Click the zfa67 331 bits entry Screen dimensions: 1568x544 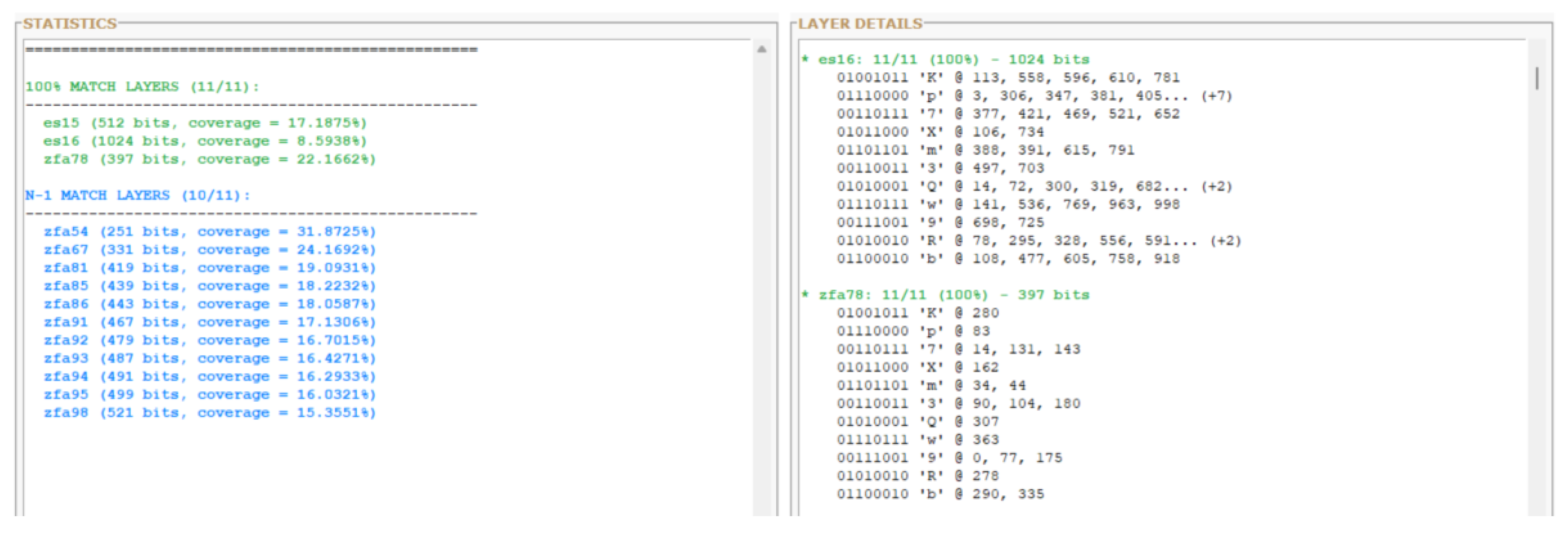209,250
